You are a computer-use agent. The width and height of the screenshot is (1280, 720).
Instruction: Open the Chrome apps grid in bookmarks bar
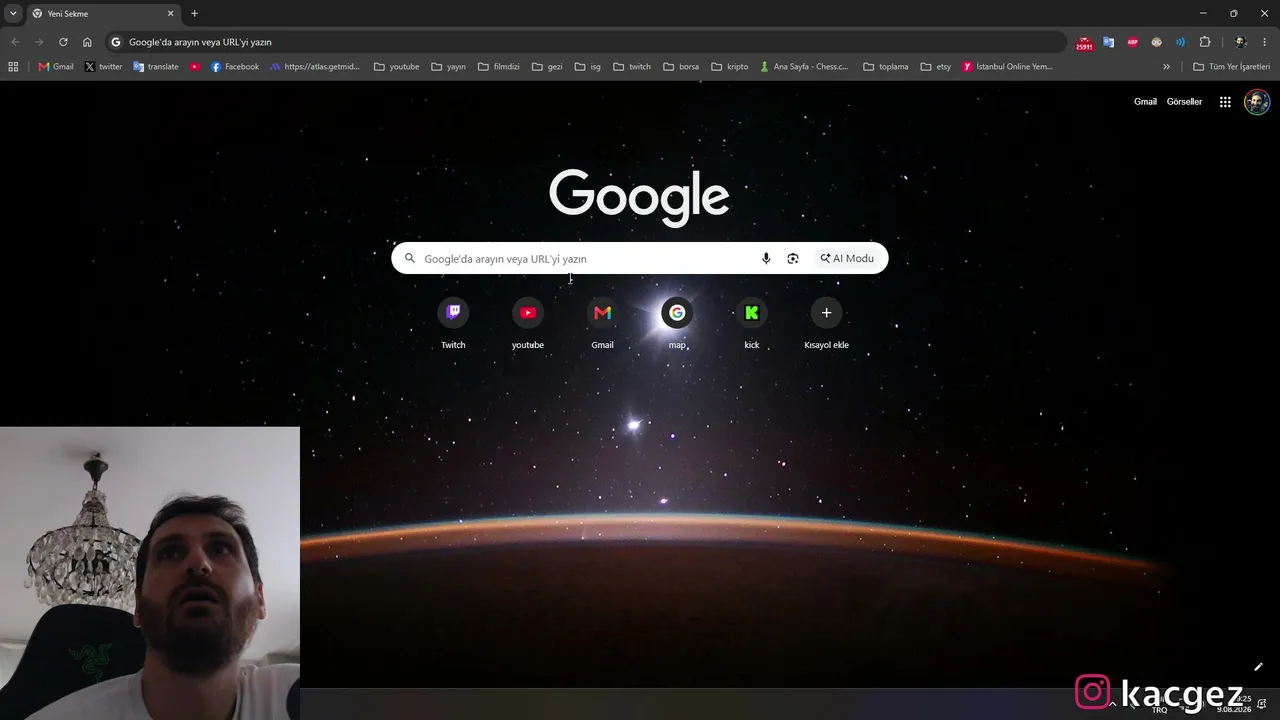(13, 67)
